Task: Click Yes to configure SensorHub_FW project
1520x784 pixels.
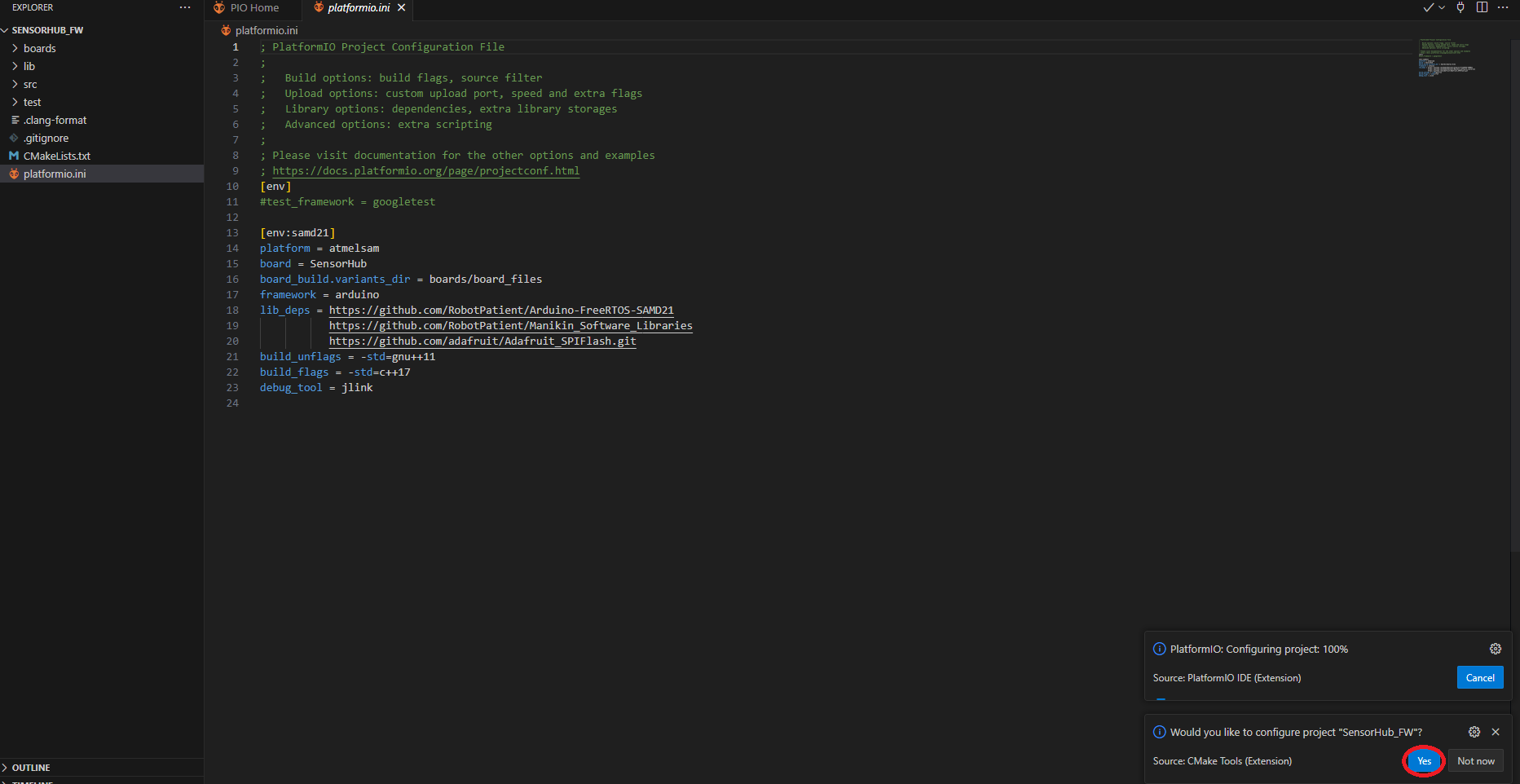Action: coord(1423,760)
